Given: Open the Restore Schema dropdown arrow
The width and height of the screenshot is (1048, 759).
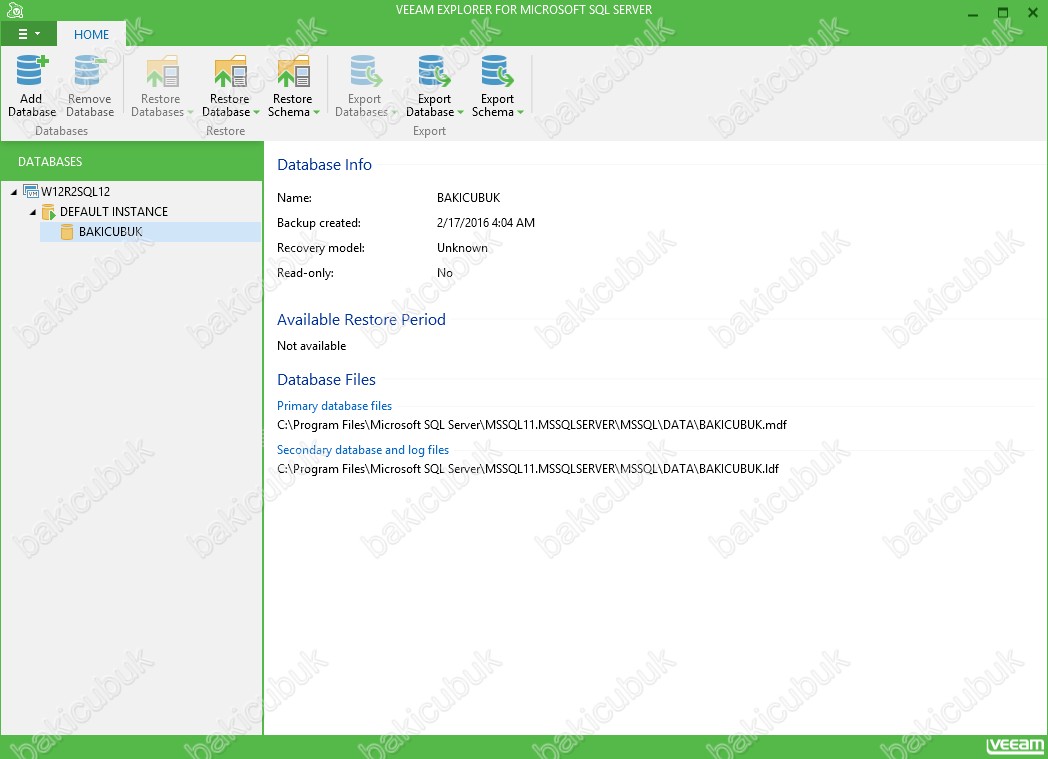Looking at the screenshot, I should [316, 112].
